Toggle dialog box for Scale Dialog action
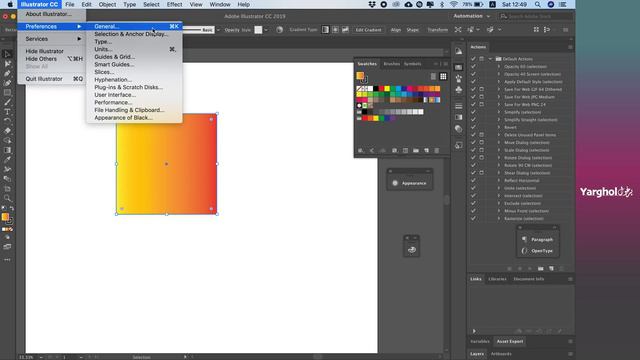This screenshot has width=640, height=360. 482,150
